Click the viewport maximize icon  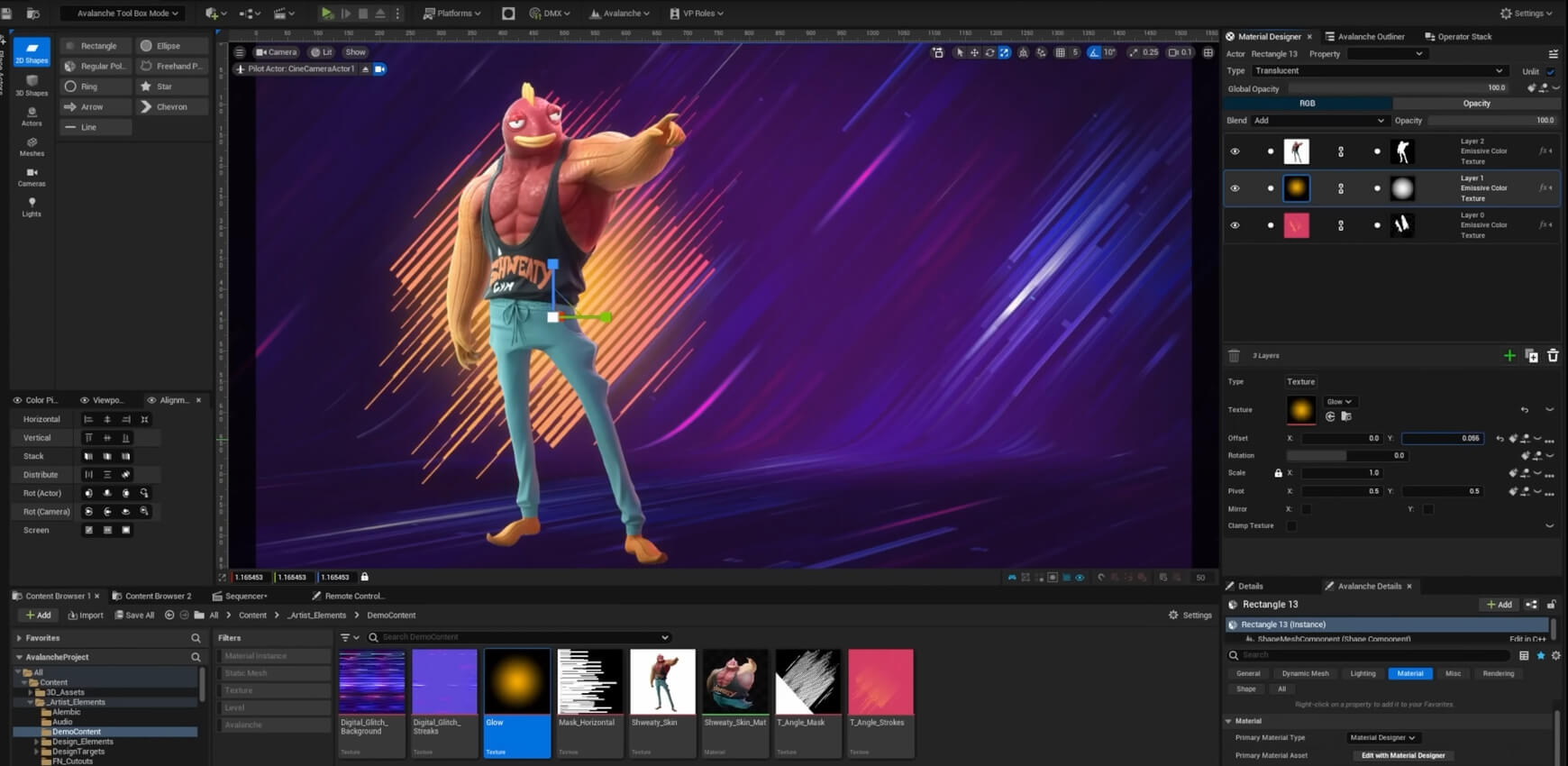(x=1208, y=52)
